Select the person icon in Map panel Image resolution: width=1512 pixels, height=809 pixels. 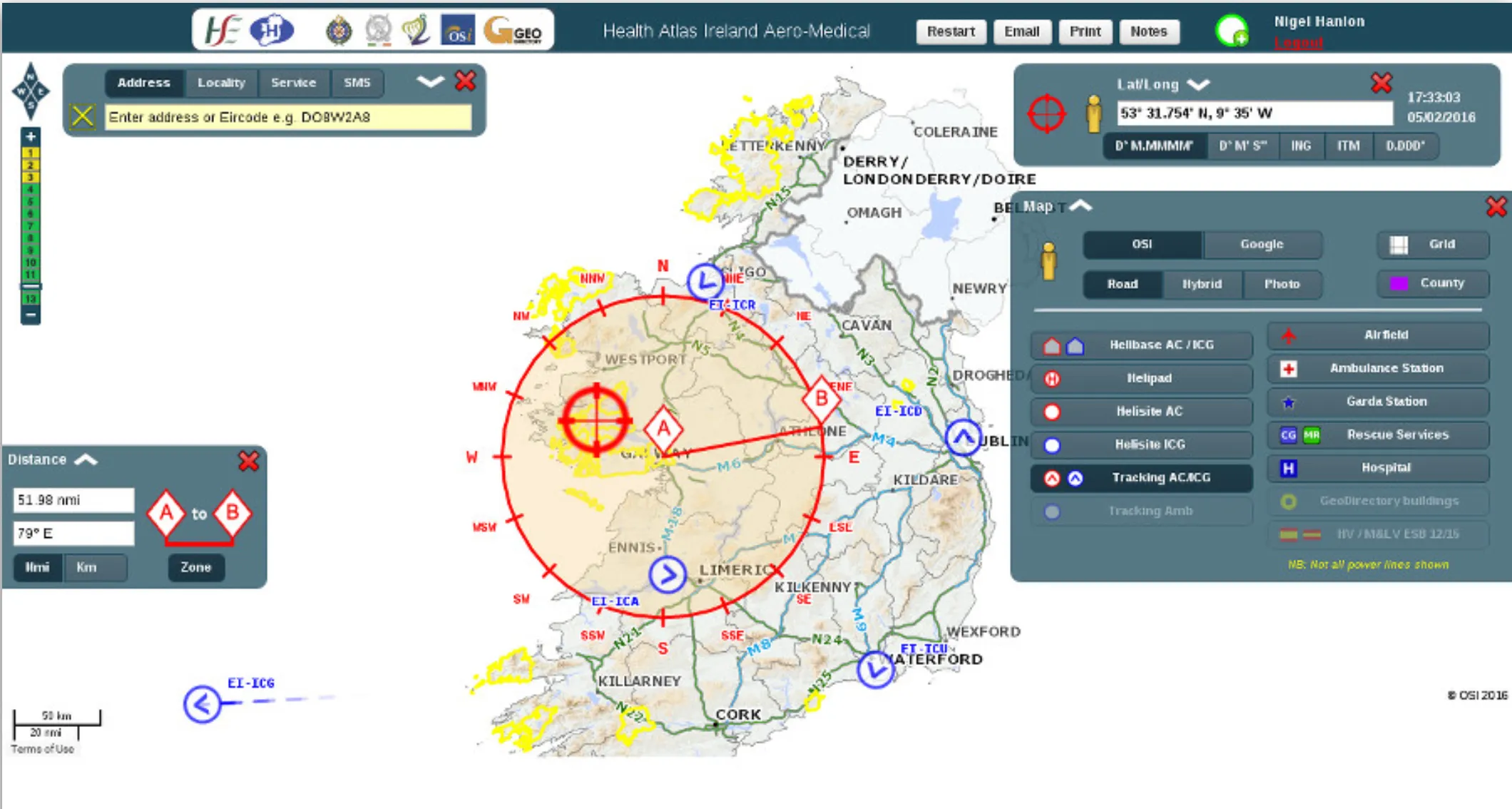[1048, 262]
